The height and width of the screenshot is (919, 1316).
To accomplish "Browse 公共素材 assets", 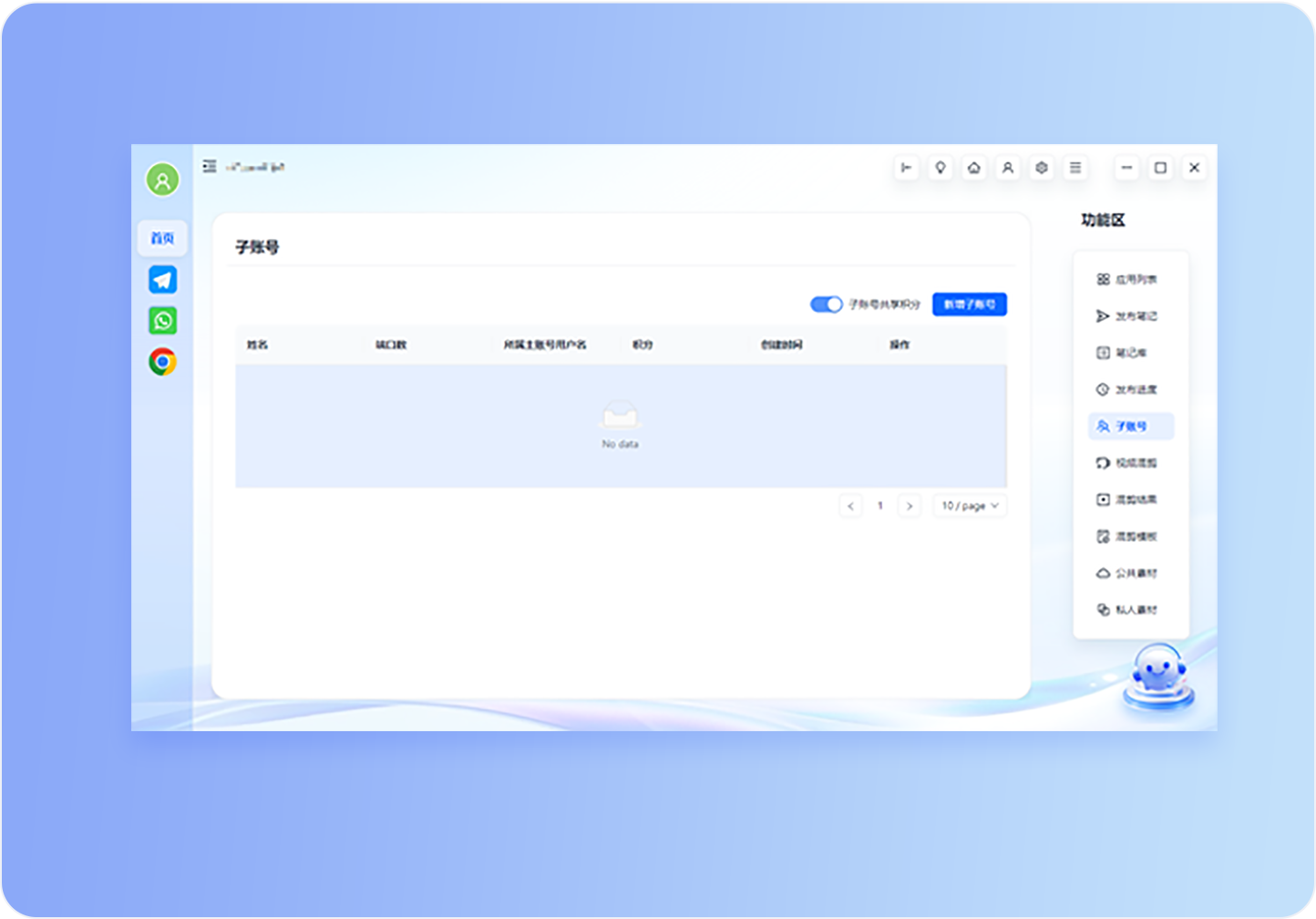I will 1130,573.
